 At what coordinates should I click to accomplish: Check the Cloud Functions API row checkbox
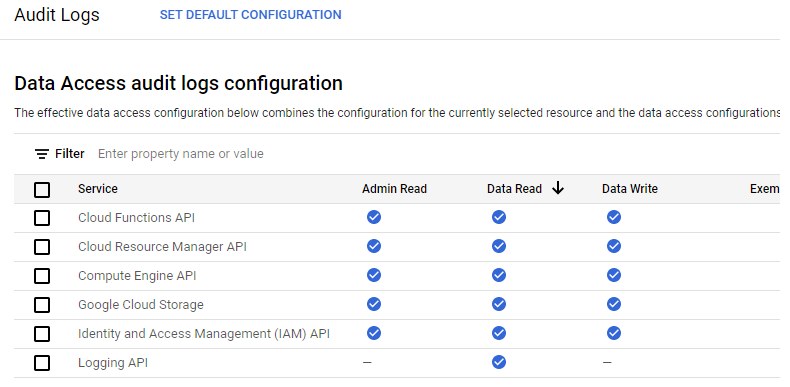pyautogui.click(x=42, y=218)
